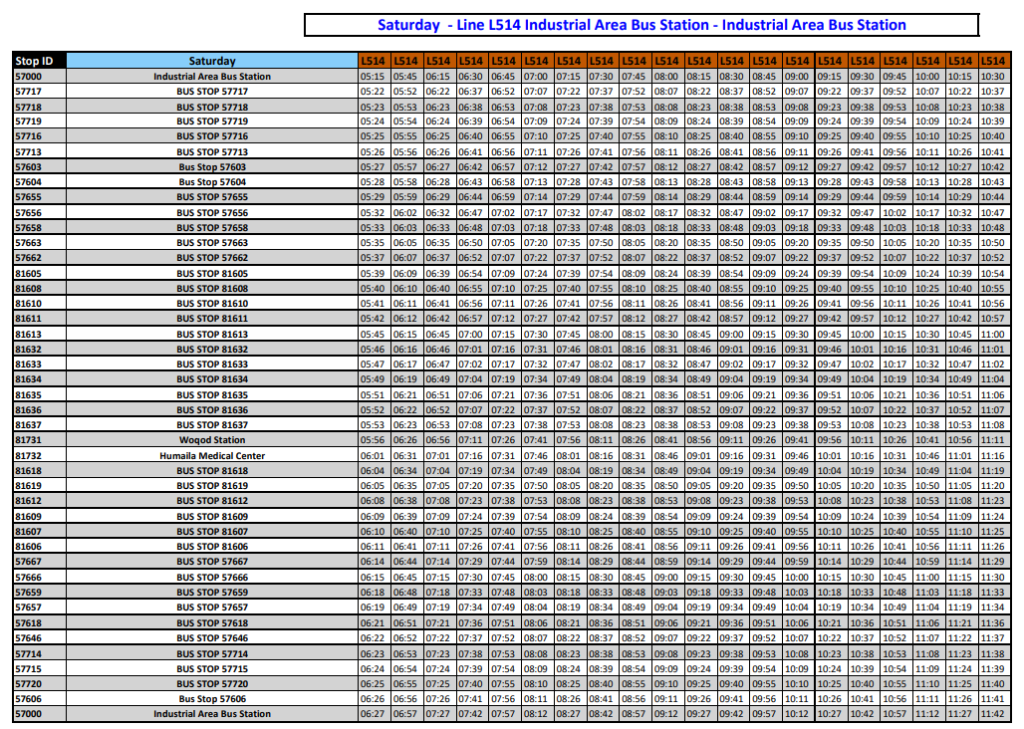
Task: Click the 10:30 time in first row
Action: (x=993, y=76)
